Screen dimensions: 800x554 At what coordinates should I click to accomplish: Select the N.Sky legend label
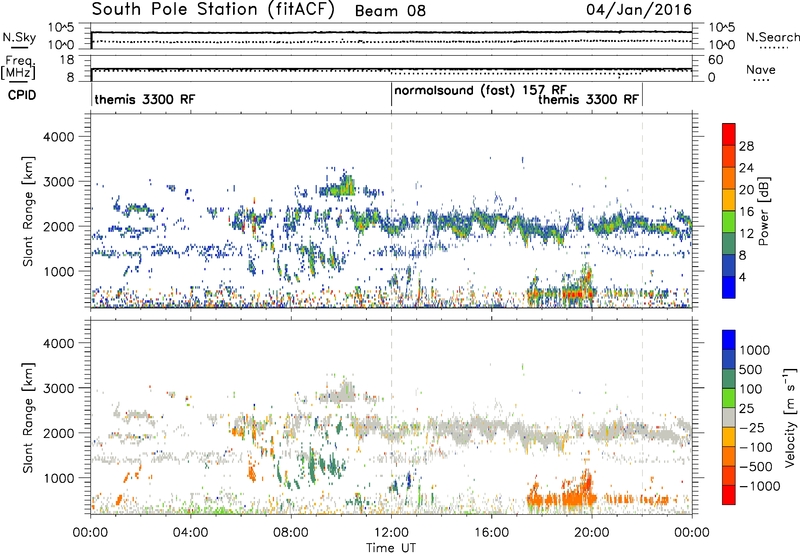(19, 37)
